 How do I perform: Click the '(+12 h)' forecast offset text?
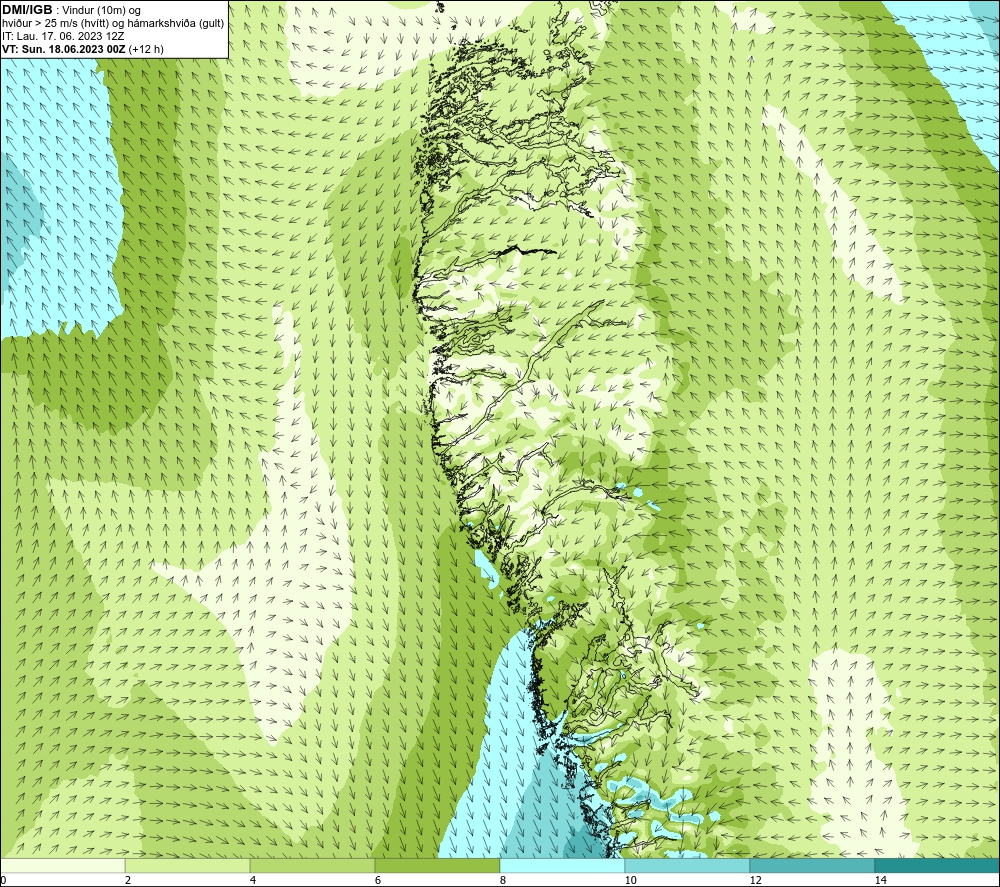pos(146,49)
